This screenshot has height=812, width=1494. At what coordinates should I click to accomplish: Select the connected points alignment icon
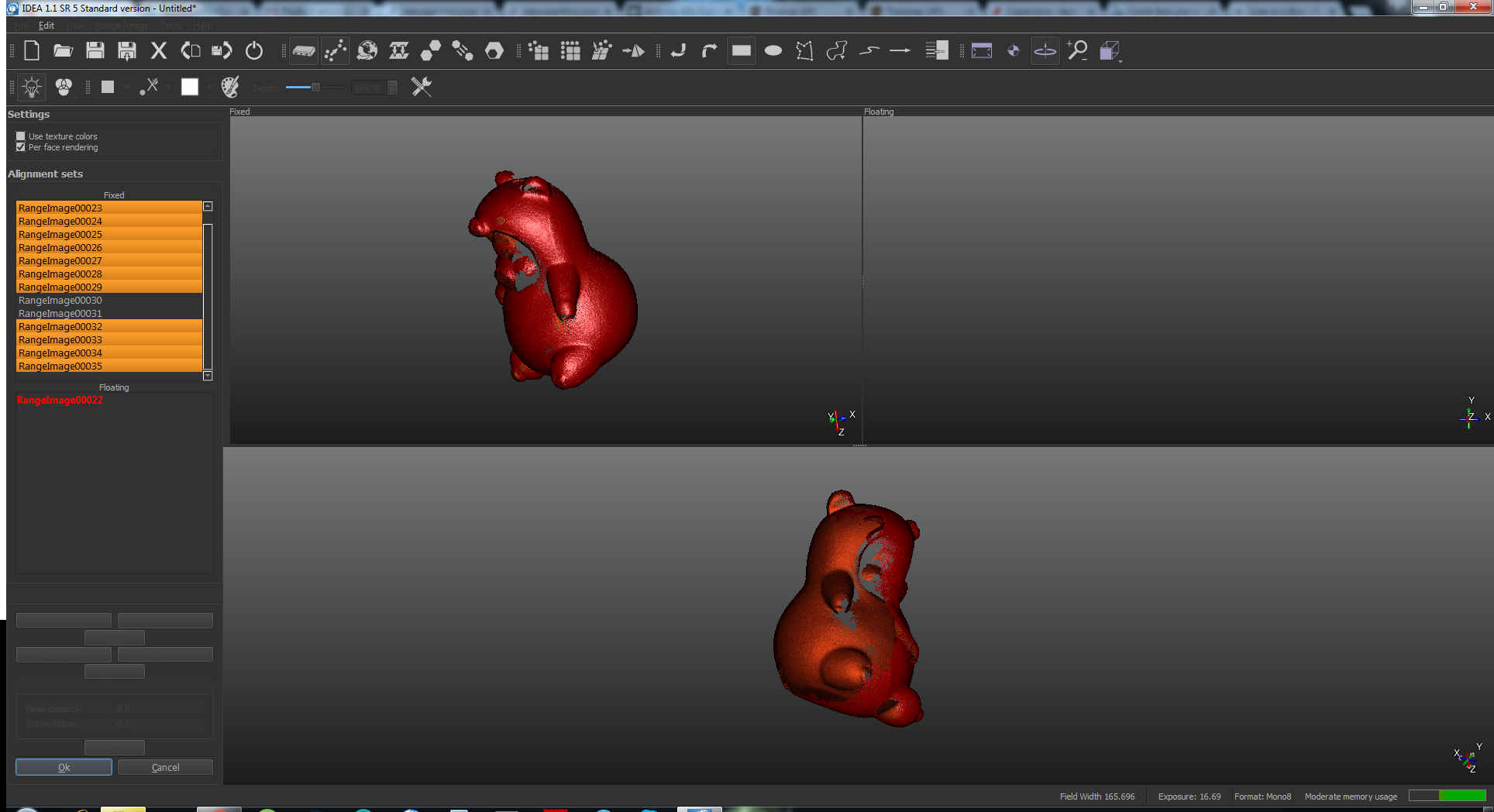(336, 51)
